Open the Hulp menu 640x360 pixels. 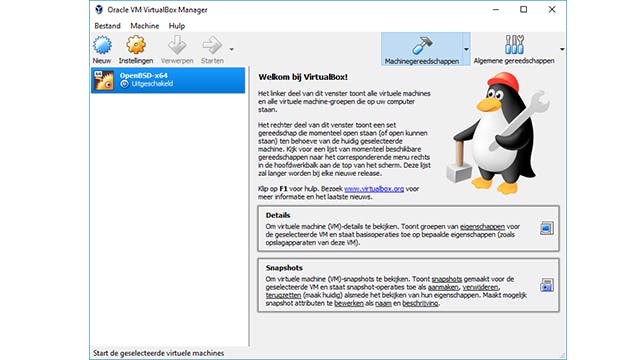click(177, 26)
